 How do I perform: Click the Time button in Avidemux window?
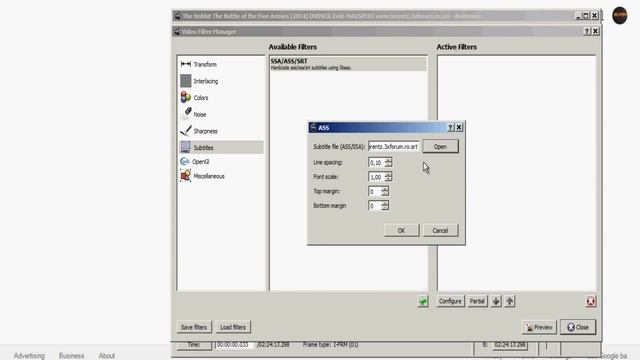point(194,345)
